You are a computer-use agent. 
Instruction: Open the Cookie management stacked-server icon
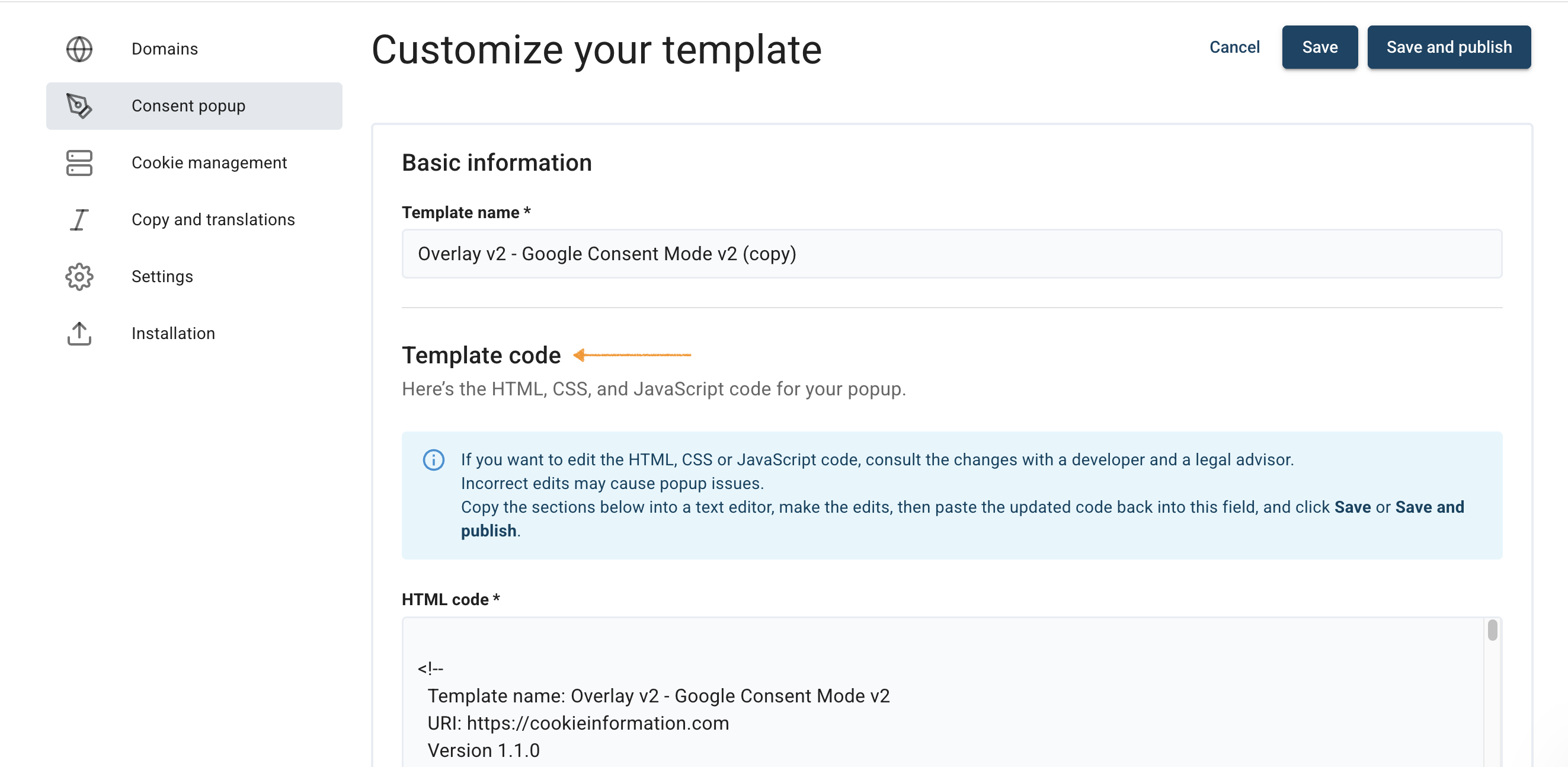[x=79, y=162]
